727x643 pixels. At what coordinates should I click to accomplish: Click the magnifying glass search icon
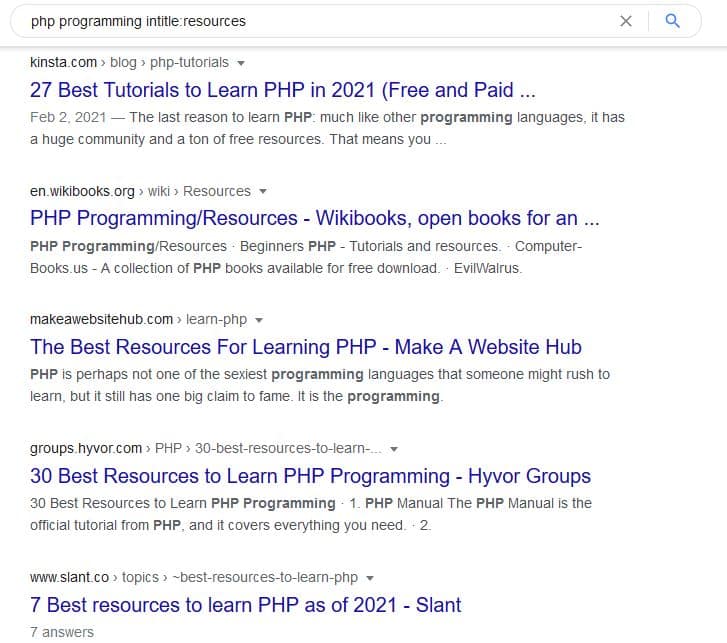(673, 20)
